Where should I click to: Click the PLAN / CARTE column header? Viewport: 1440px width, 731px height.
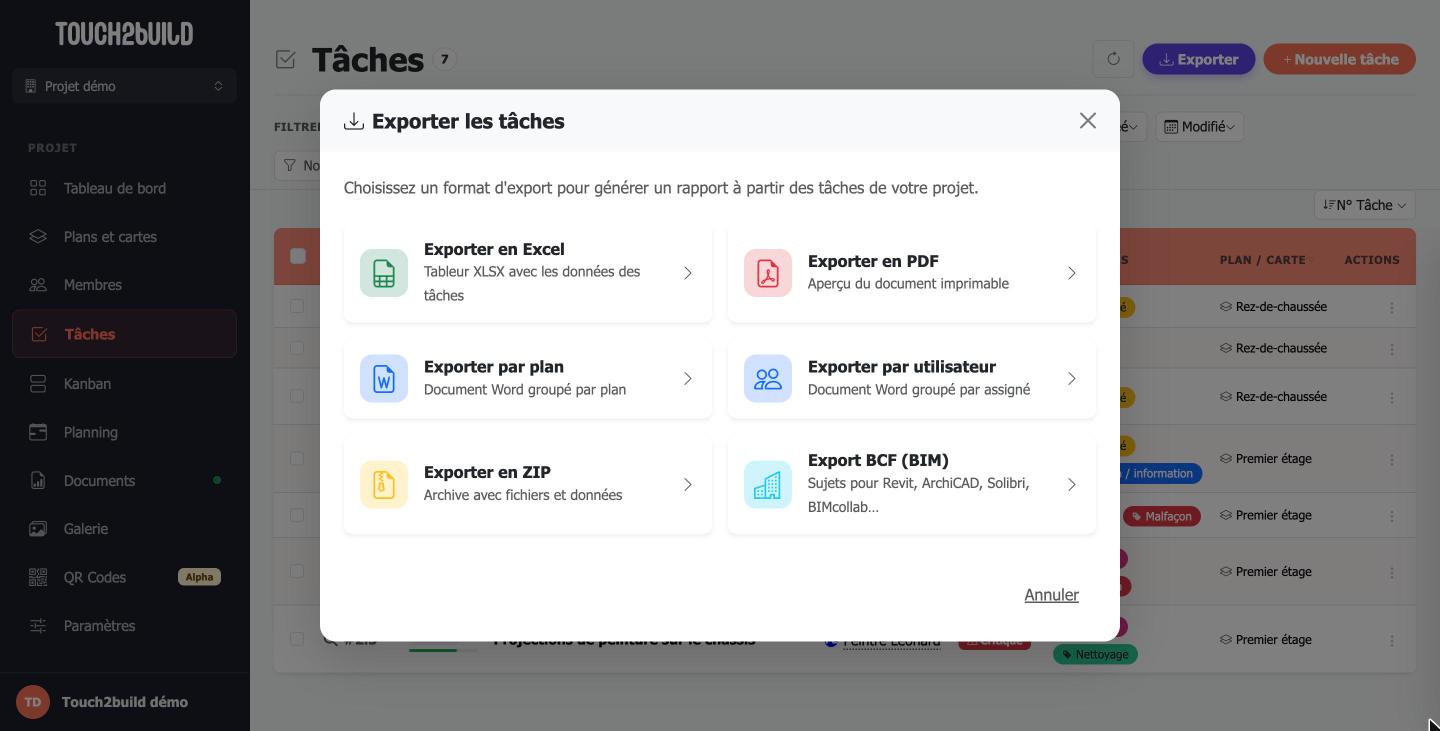(x=1263, y=260)
